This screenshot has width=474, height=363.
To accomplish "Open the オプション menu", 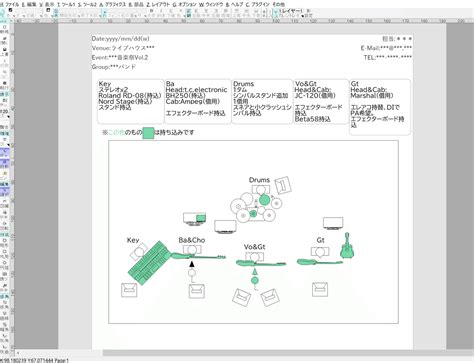I will click(185, 4).
